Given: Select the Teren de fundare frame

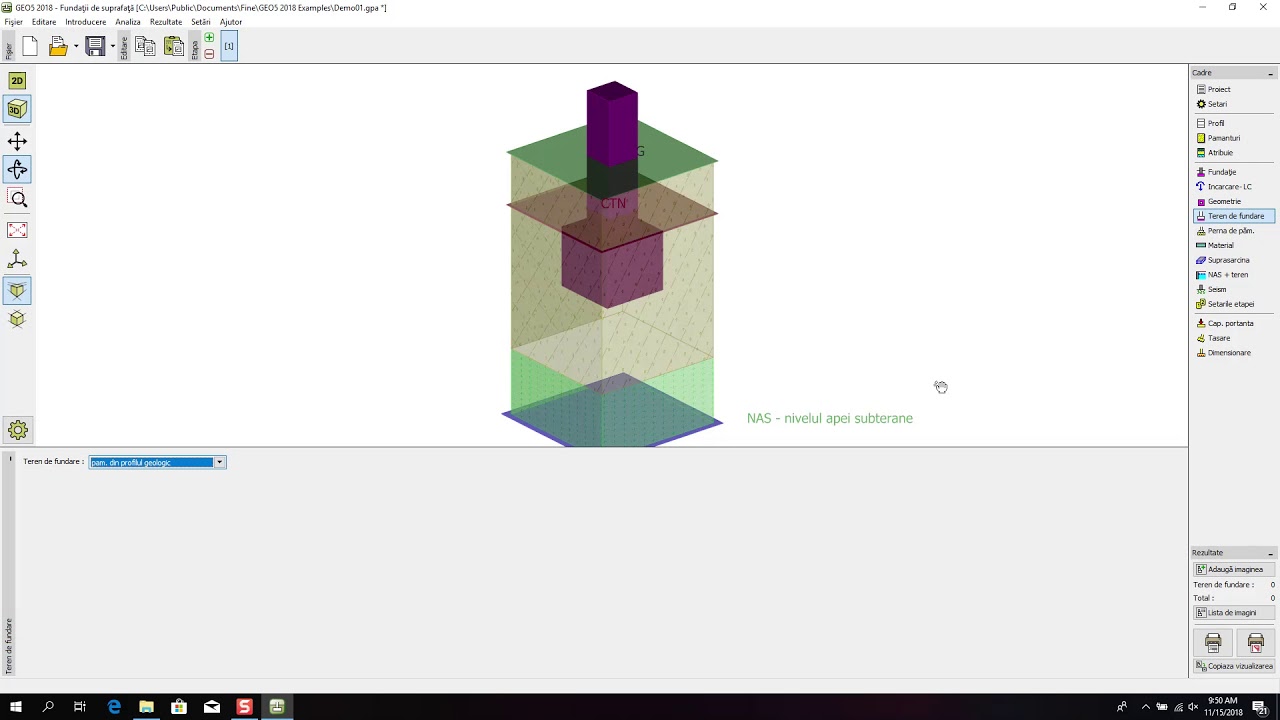Looking at the screenshot, I should (1234, 216).
